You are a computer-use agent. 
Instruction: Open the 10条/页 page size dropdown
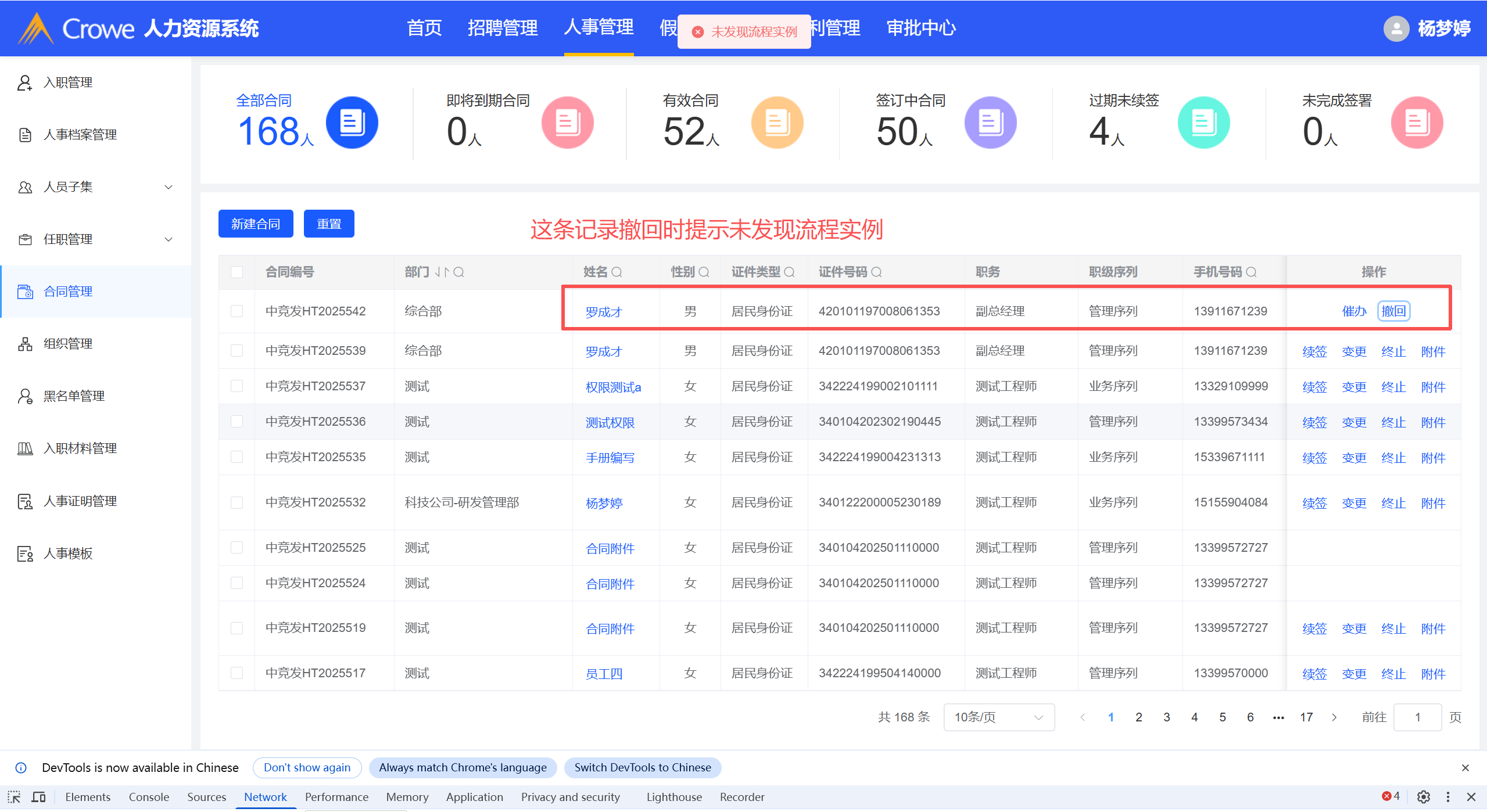[x=998, y=717]
